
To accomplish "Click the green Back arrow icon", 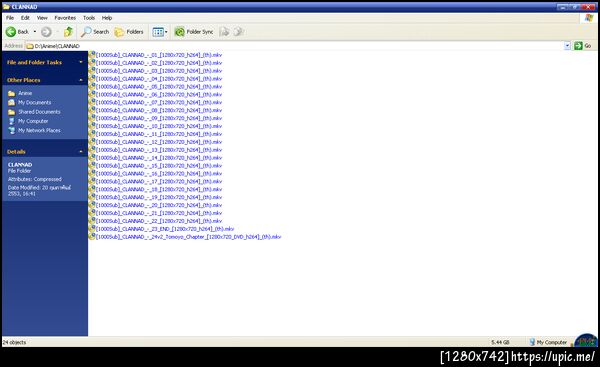I will point(11,32).
